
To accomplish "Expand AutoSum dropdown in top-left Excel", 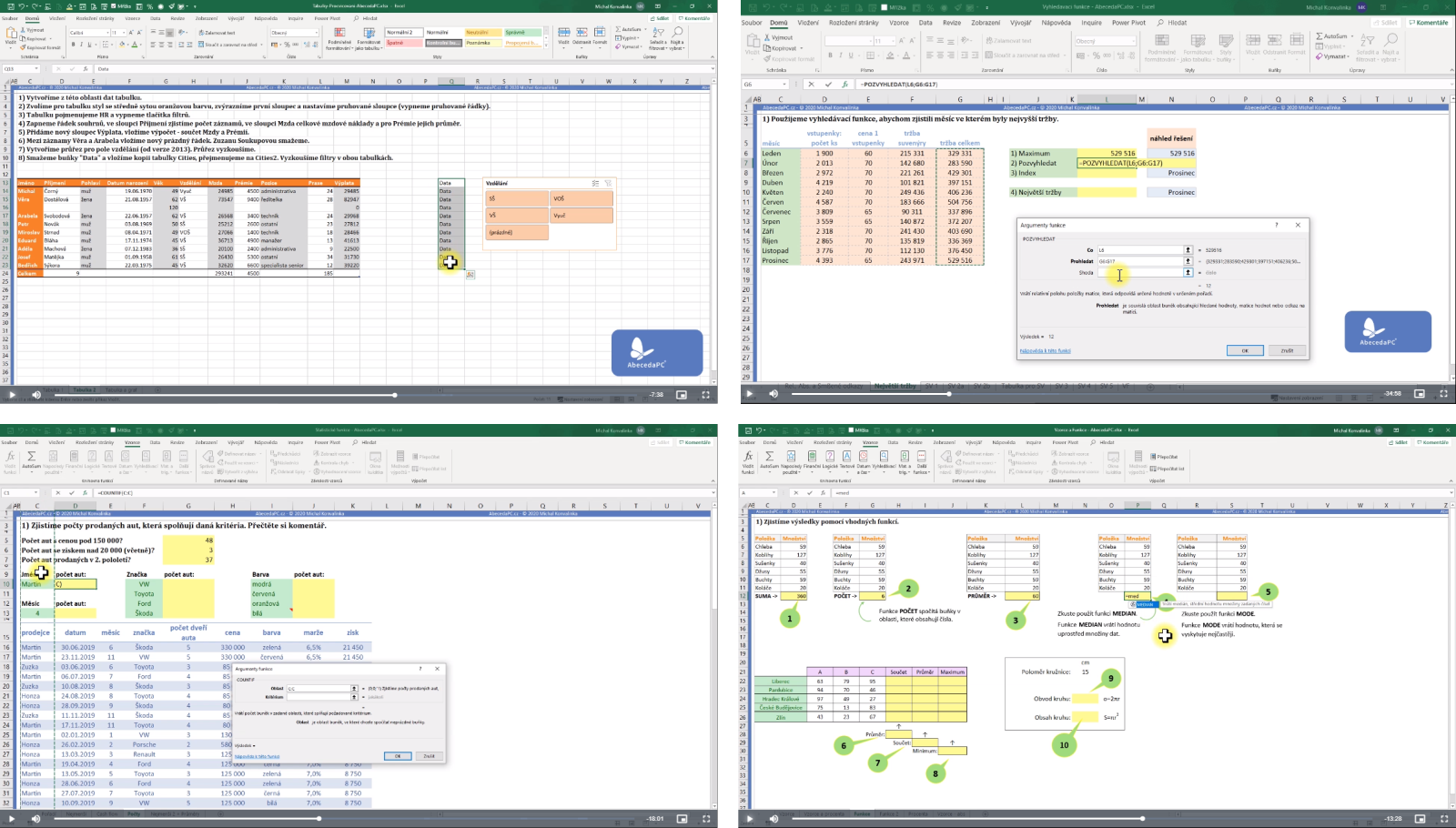I will pos(643,29).
